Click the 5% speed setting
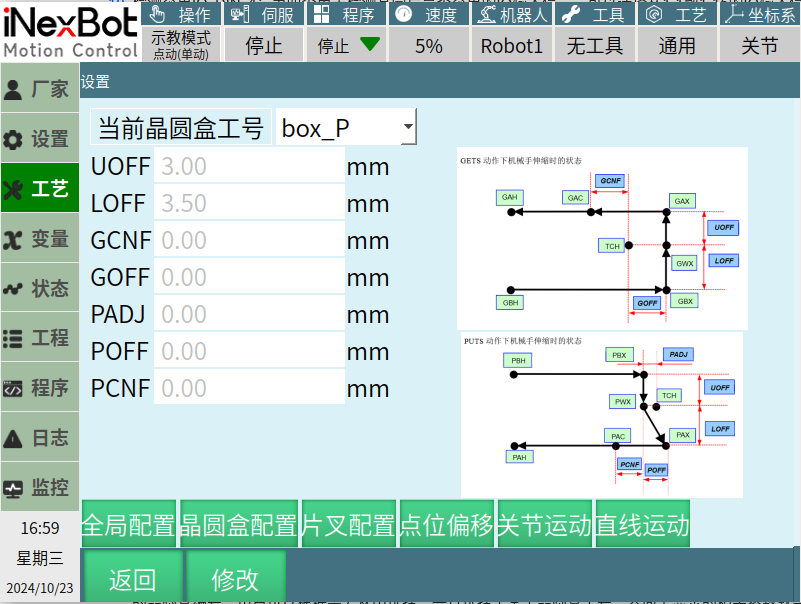Viewport: 801px width, 604px height. coord(429,45)
